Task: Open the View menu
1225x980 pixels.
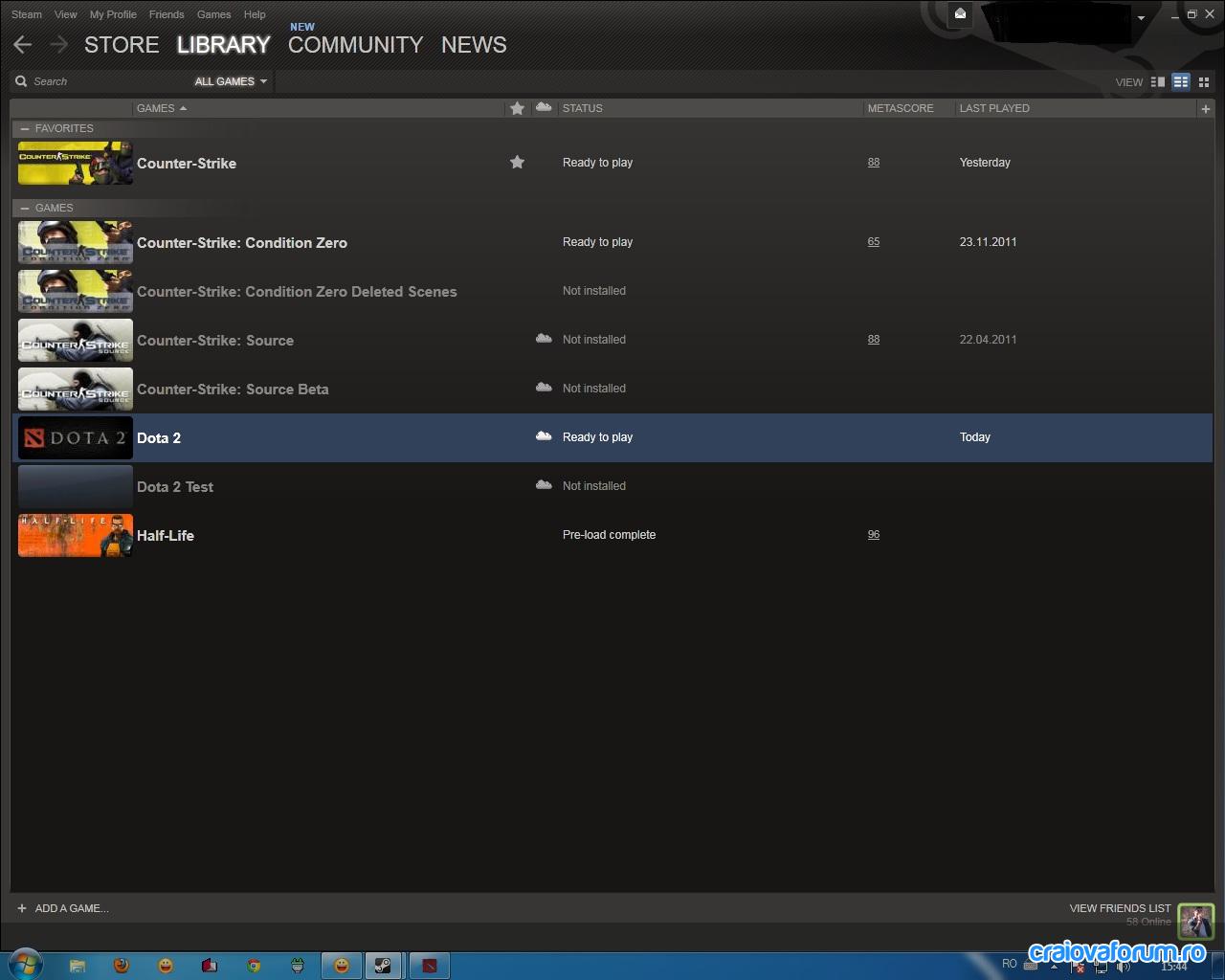Action: pyautogui.click(x=66, y=14)
